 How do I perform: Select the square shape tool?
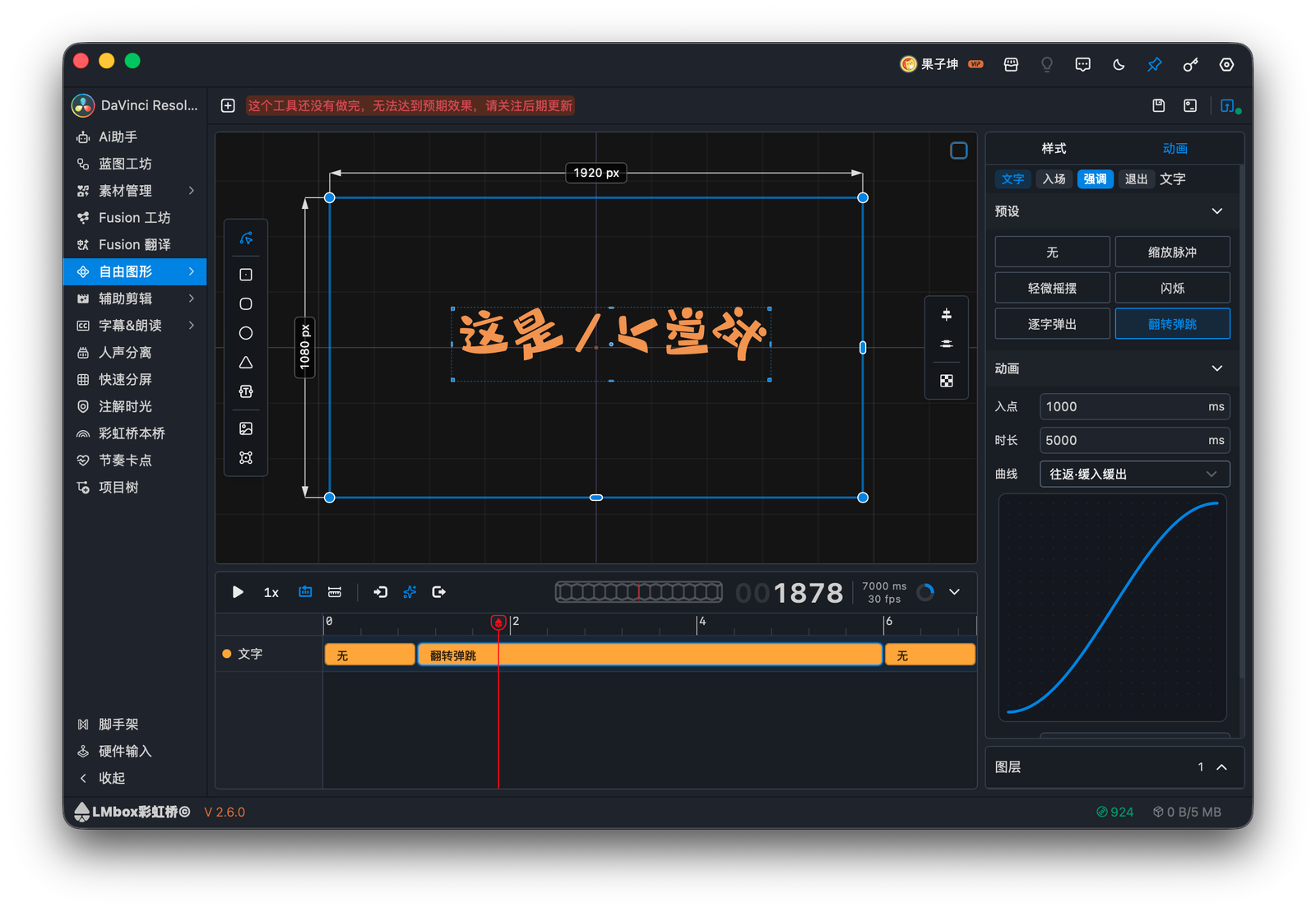tap(246, 275)
